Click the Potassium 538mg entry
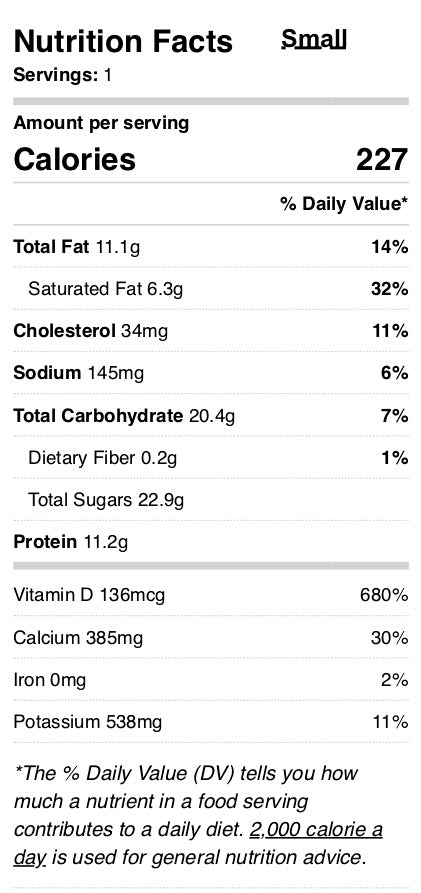421x893 pixels. (x=88, y=722)
